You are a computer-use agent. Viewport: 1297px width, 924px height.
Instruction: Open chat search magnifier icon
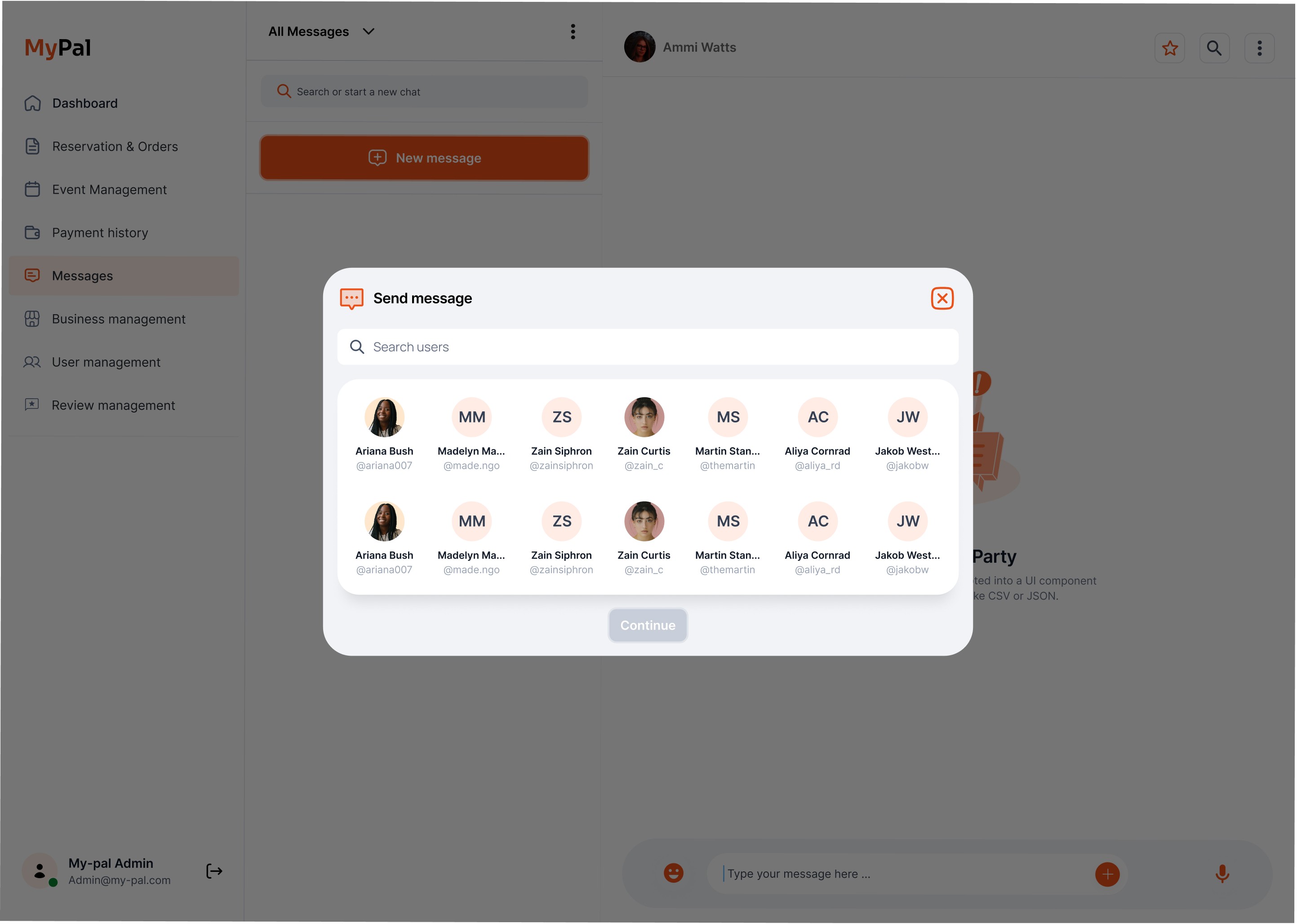pos(1214,48)
